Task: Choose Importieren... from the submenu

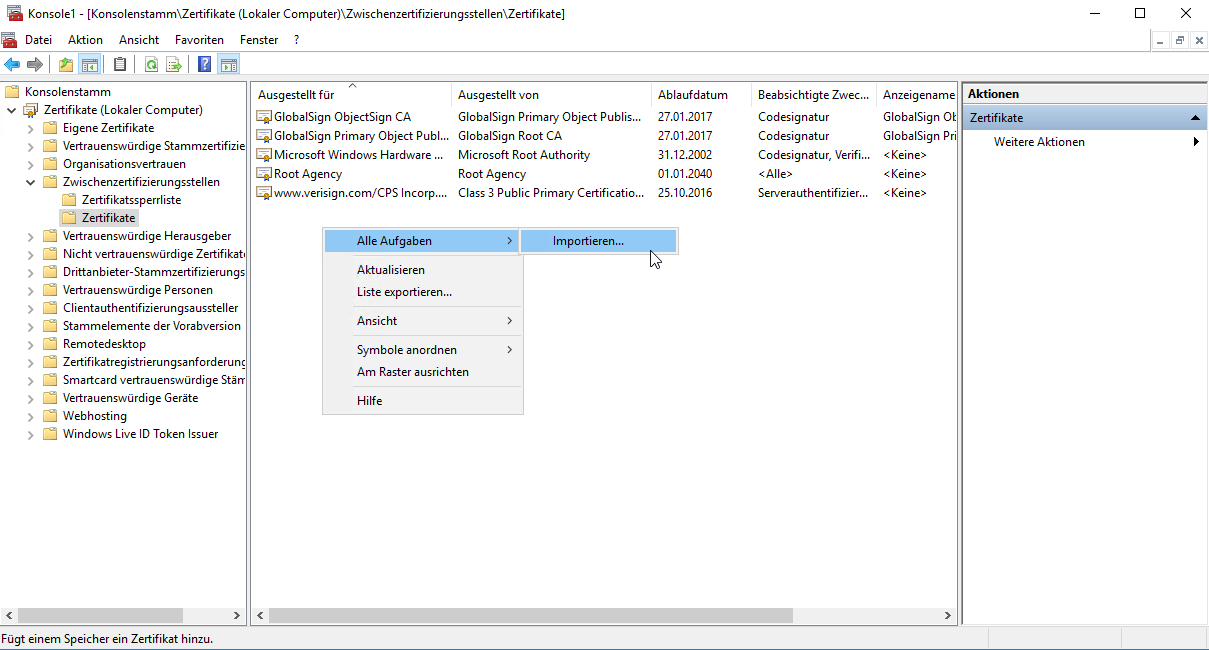Action: click(x=588, y=241)
